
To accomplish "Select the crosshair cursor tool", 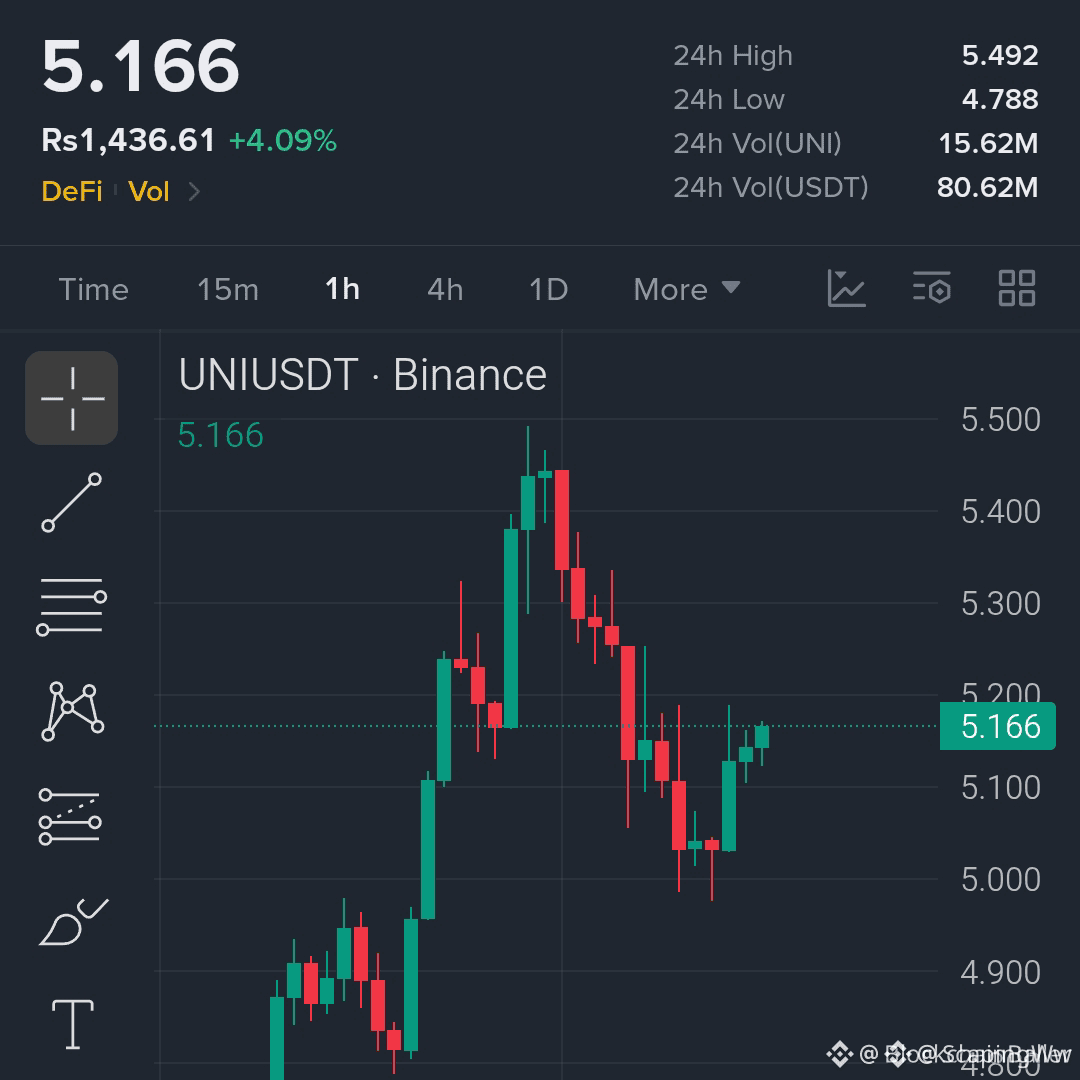I will coord(72,398).
